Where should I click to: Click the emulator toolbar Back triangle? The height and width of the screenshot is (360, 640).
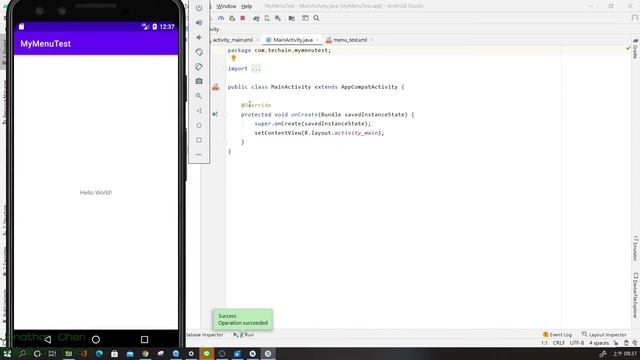coord(199,111)
